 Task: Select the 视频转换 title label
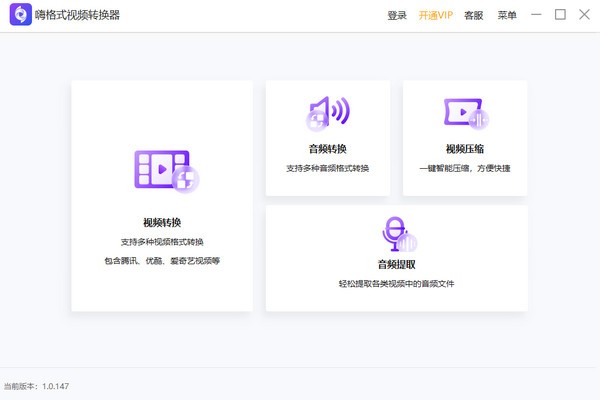point(162,222)
